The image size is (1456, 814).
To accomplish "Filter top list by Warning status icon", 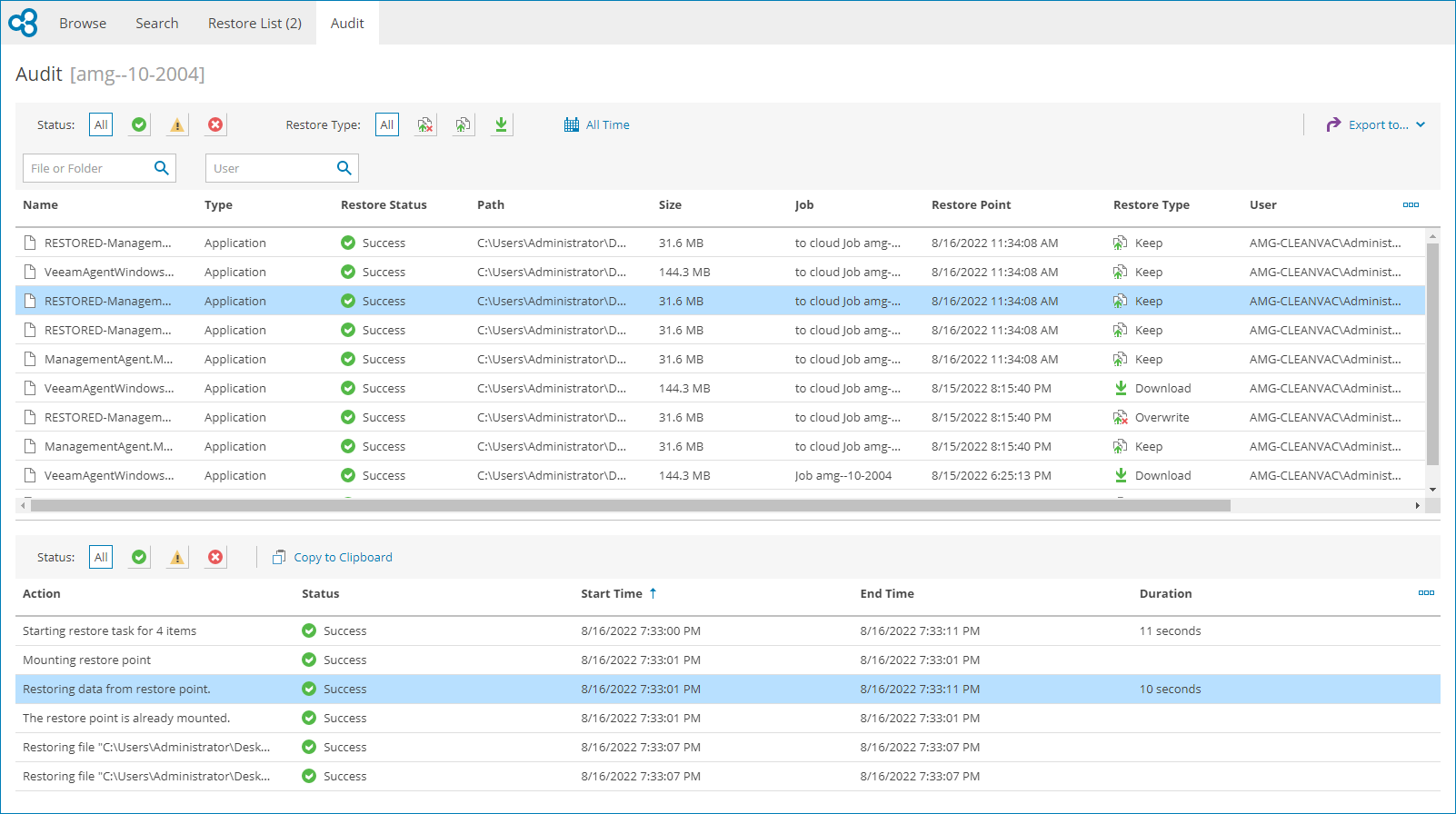I will pyautogui.click(x=177, y=124).
